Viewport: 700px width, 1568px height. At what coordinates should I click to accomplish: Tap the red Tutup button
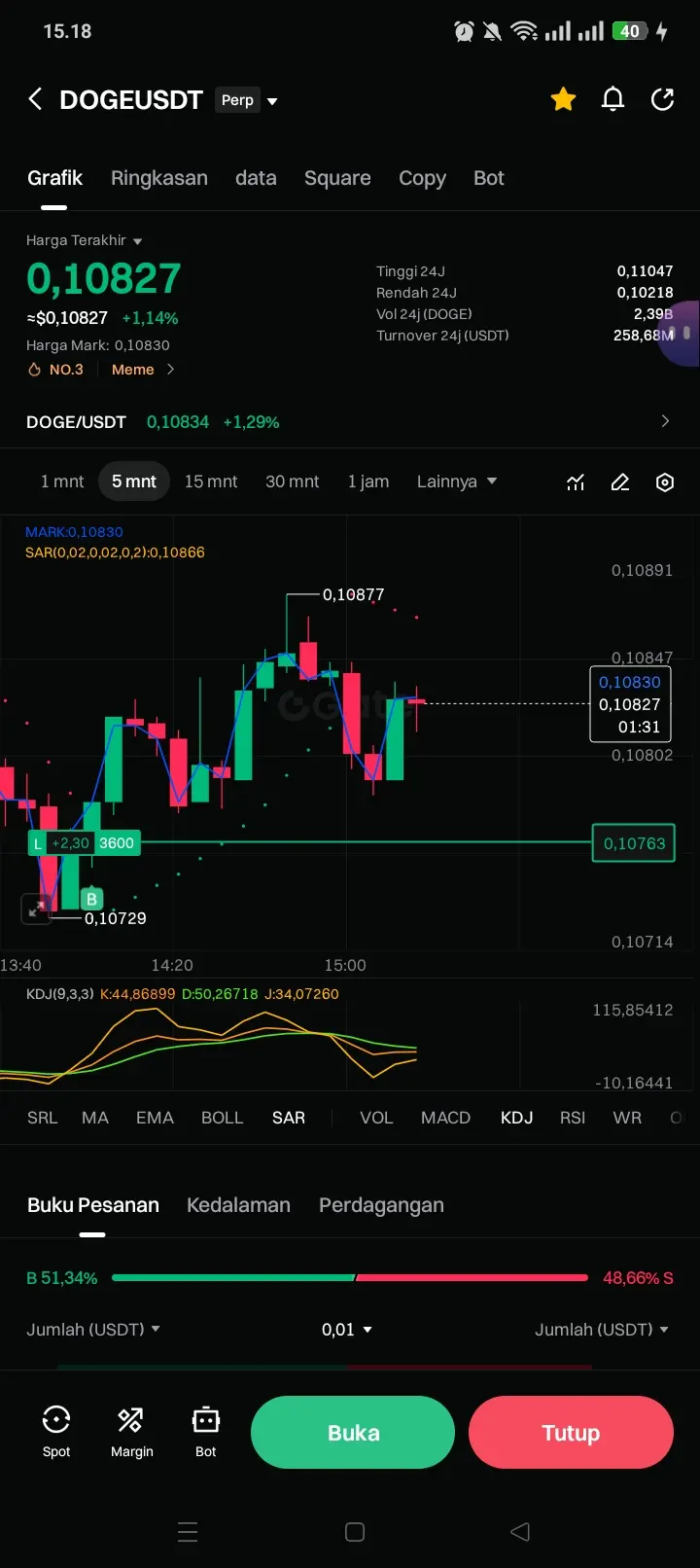[571, 1433]
